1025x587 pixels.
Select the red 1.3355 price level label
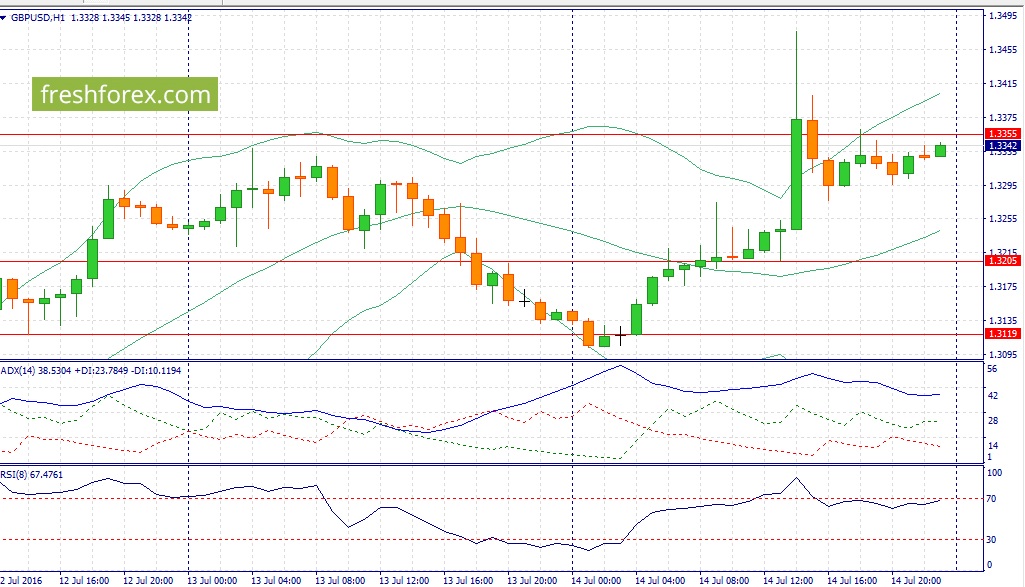coord(1002,133)
